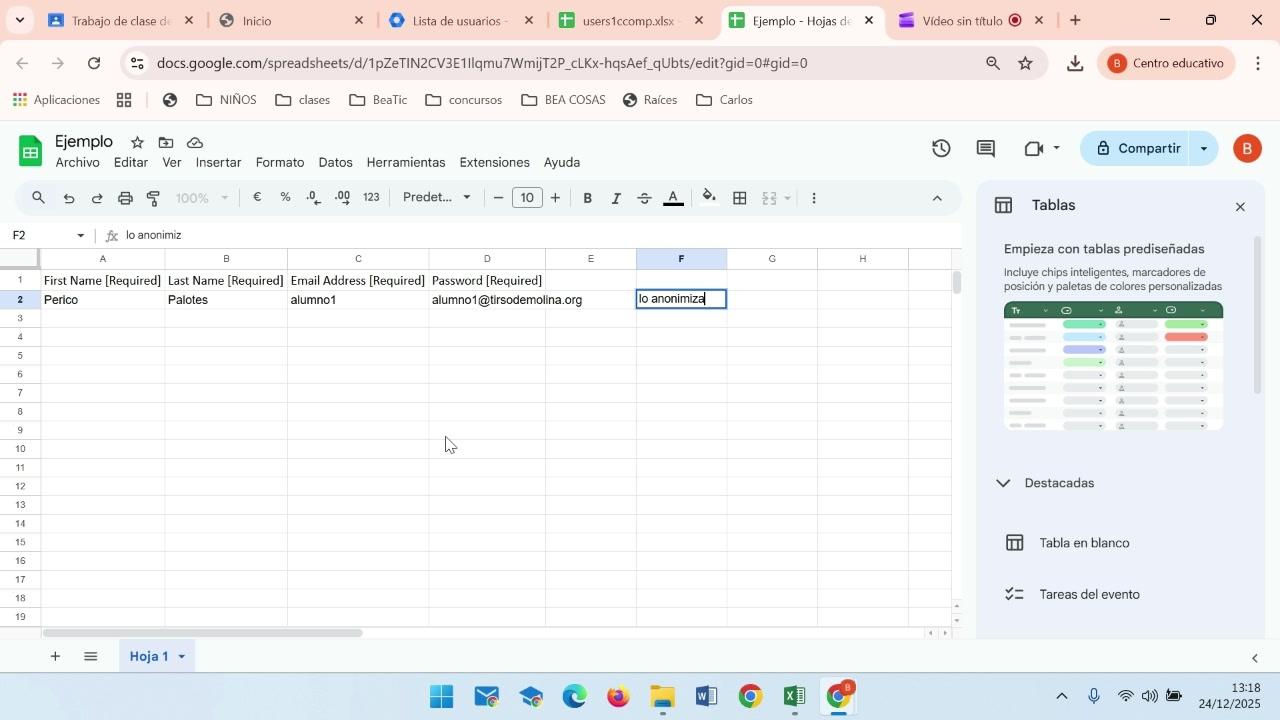Collapse the Destacadas section

pyautogui.click(x=1004, y=483)
